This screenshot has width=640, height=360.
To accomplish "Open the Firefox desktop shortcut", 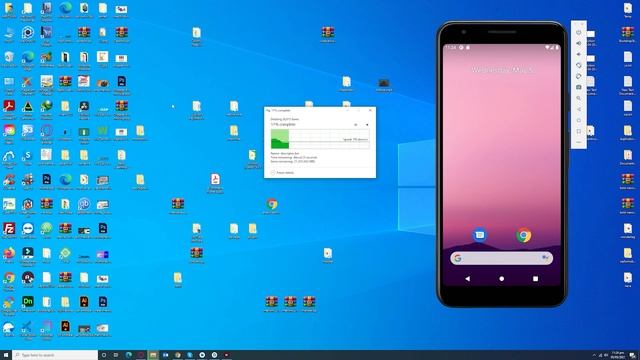I will [x=9, y=254].
